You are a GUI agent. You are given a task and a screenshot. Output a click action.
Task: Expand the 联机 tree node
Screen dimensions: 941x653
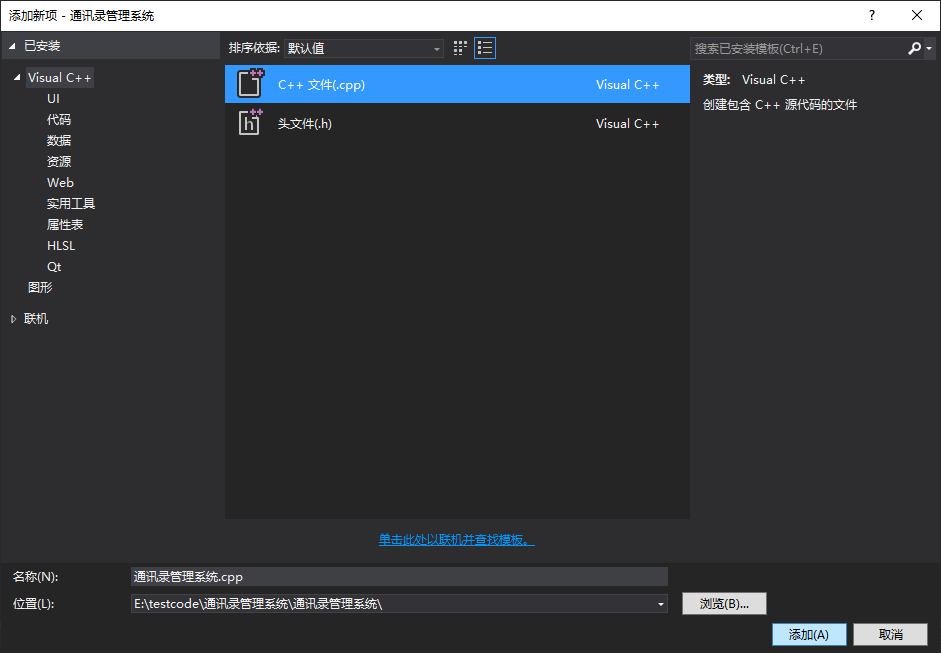click(13, 319)
